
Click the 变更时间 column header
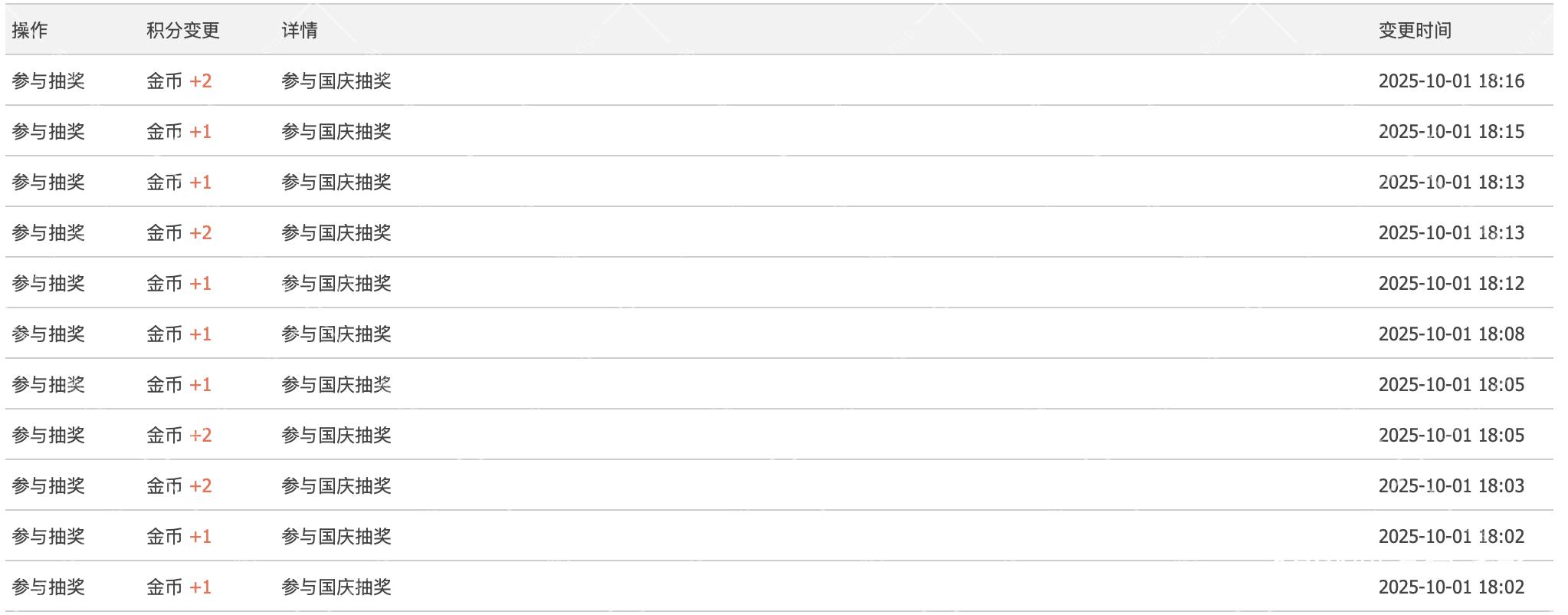(x=1415, y=30)
